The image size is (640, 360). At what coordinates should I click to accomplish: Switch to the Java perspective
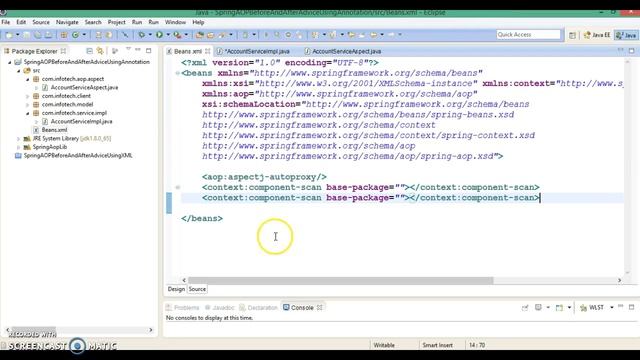coord(626,35)
